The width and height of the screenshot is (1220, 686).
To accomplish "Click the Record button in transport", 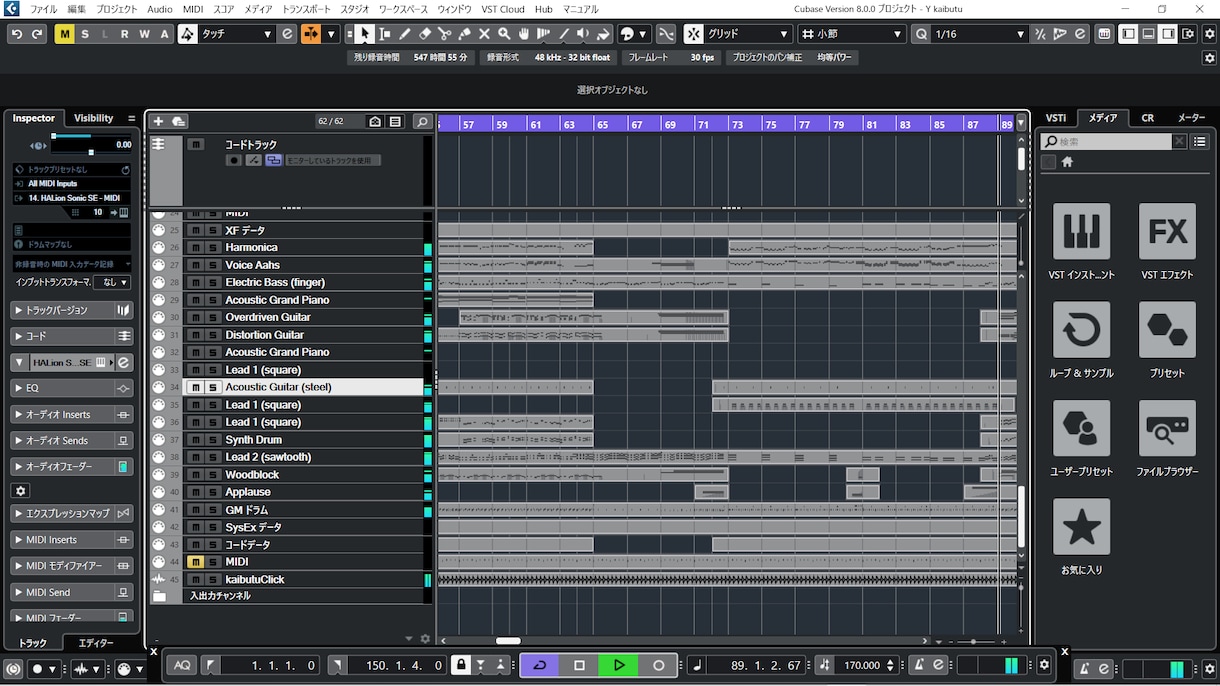I will [x=658, y=665].
